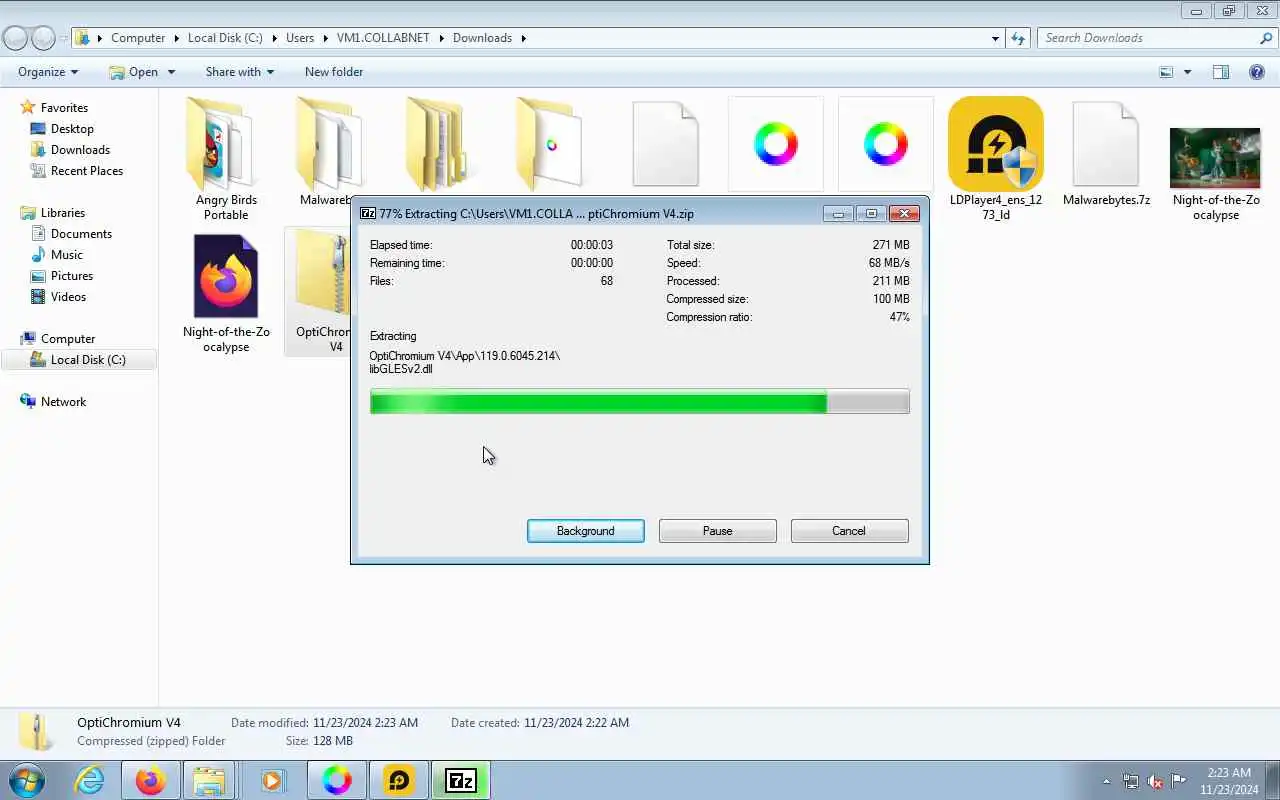
Task: Click the green extraction progress bar
Action: [x=640, y=402]
